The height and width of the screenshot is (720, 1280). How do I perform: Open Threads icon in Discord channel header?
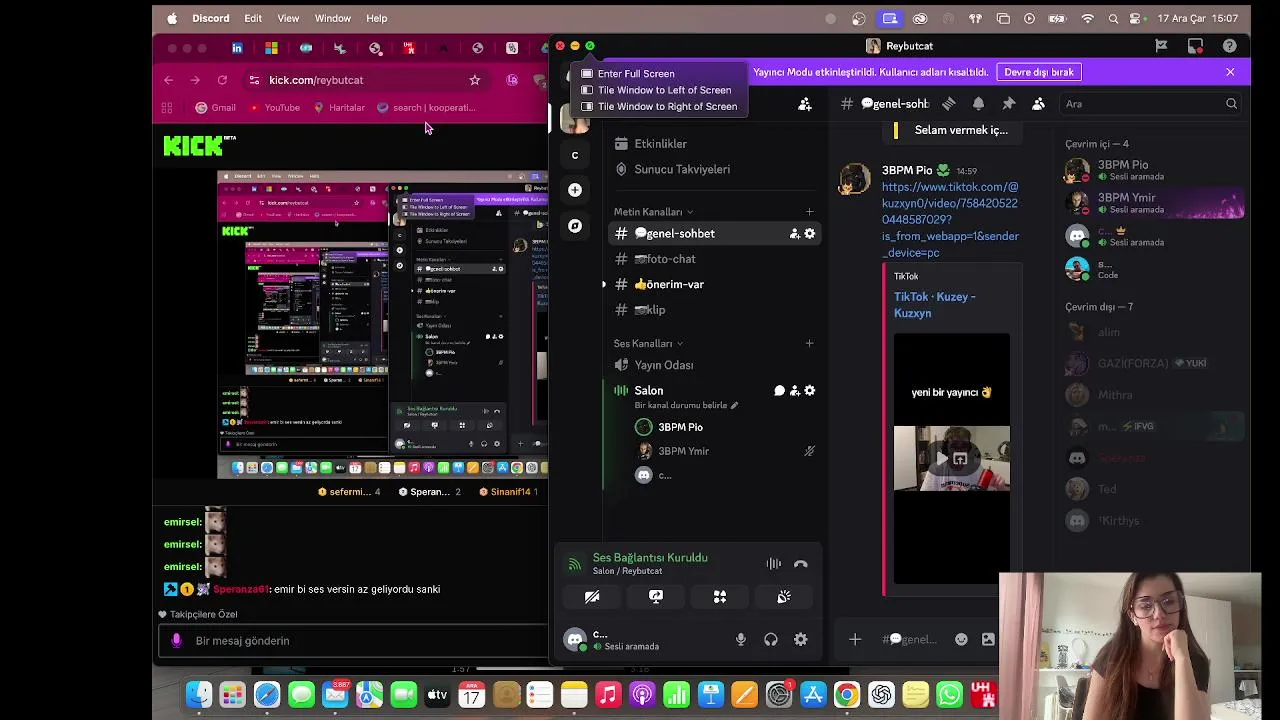(948, 104)
